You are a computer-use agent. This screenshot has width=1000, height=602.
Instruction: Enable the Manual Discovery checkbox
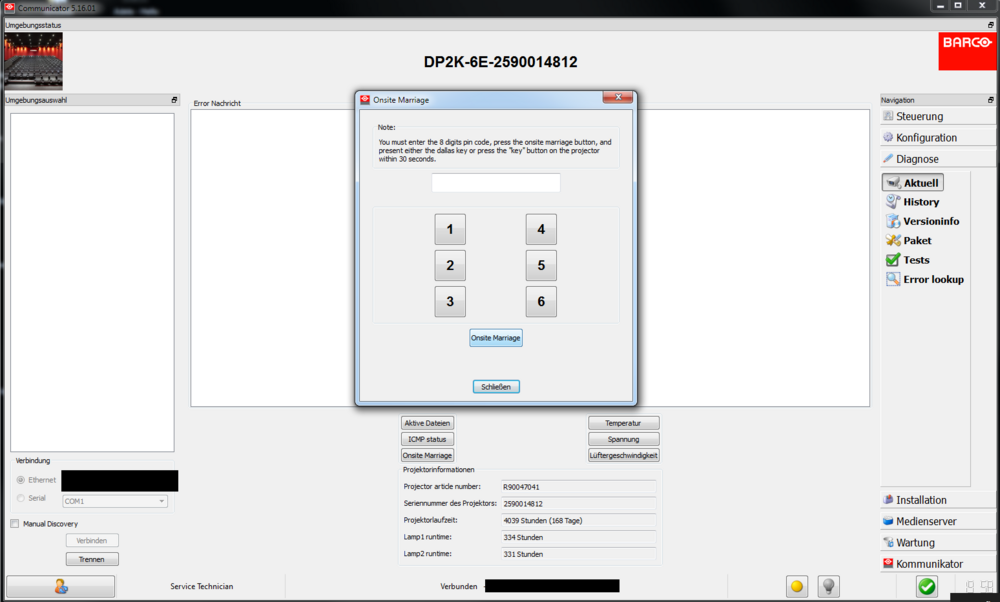[x=15, y=523]
